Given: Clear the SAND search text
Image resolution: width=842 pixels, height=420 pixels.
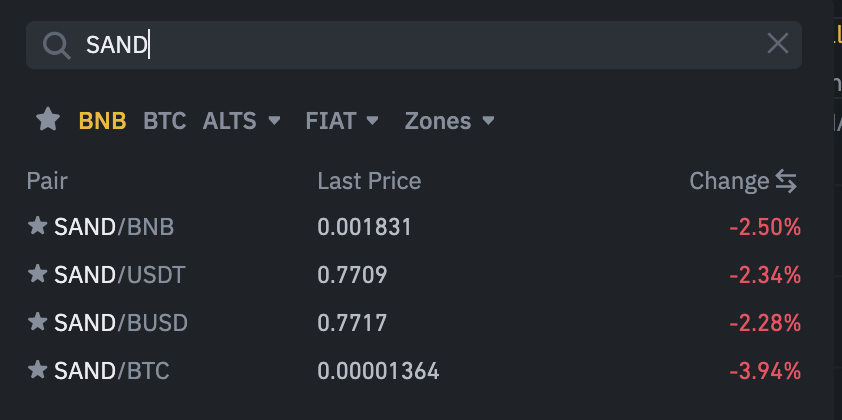Looking at the screenshot, I should point(777,43).
